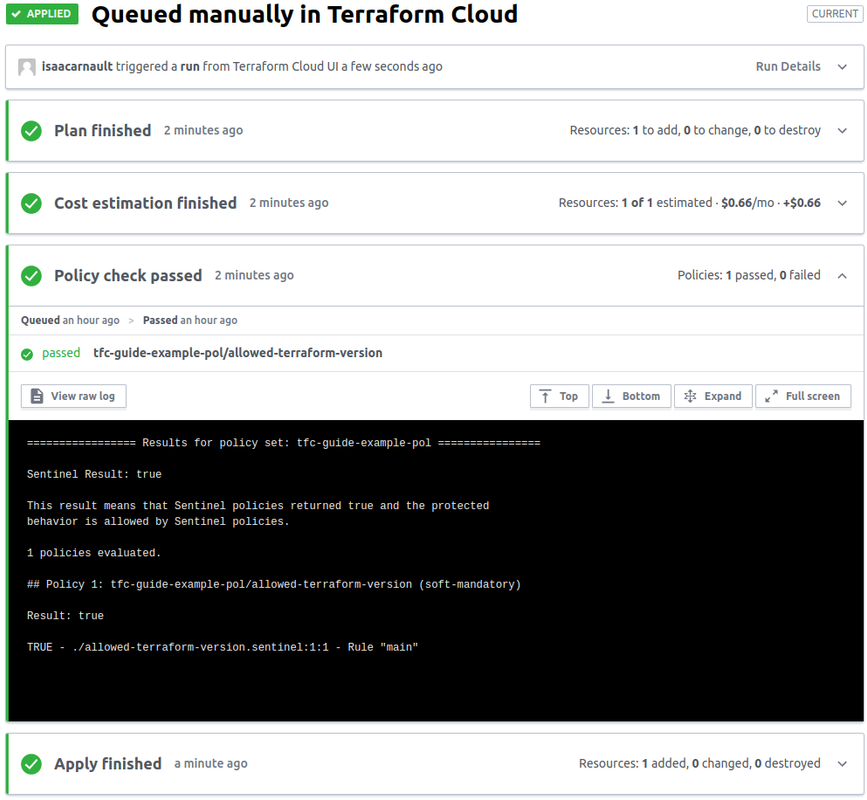Click the '1 to add, 0 to change' resource summary
Screen dimensions: 867x800
click(x=695, y=130)
